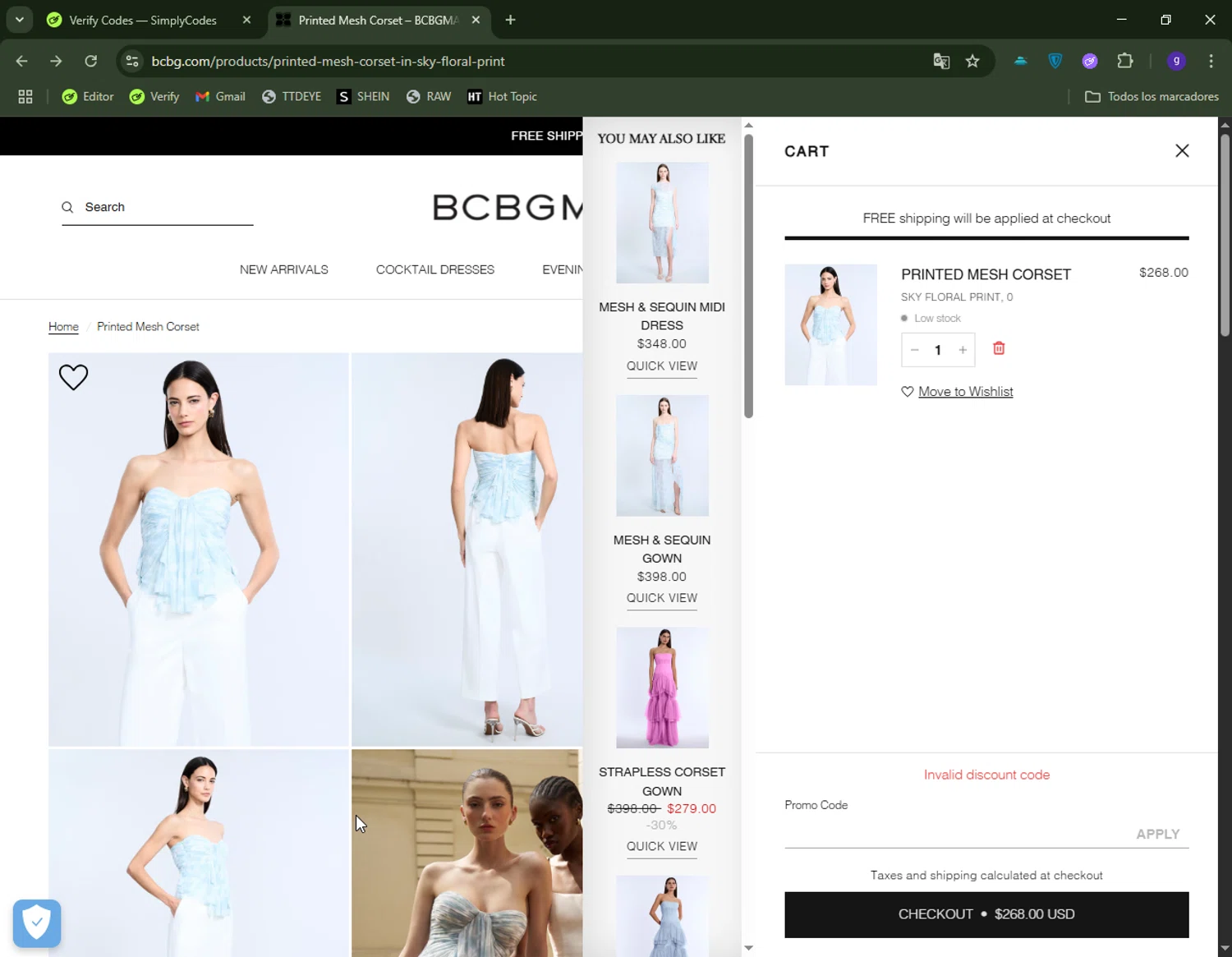Click the recommendations panel scrollbar
Screen dimensions: 1232x957
[x=748, y=275]
